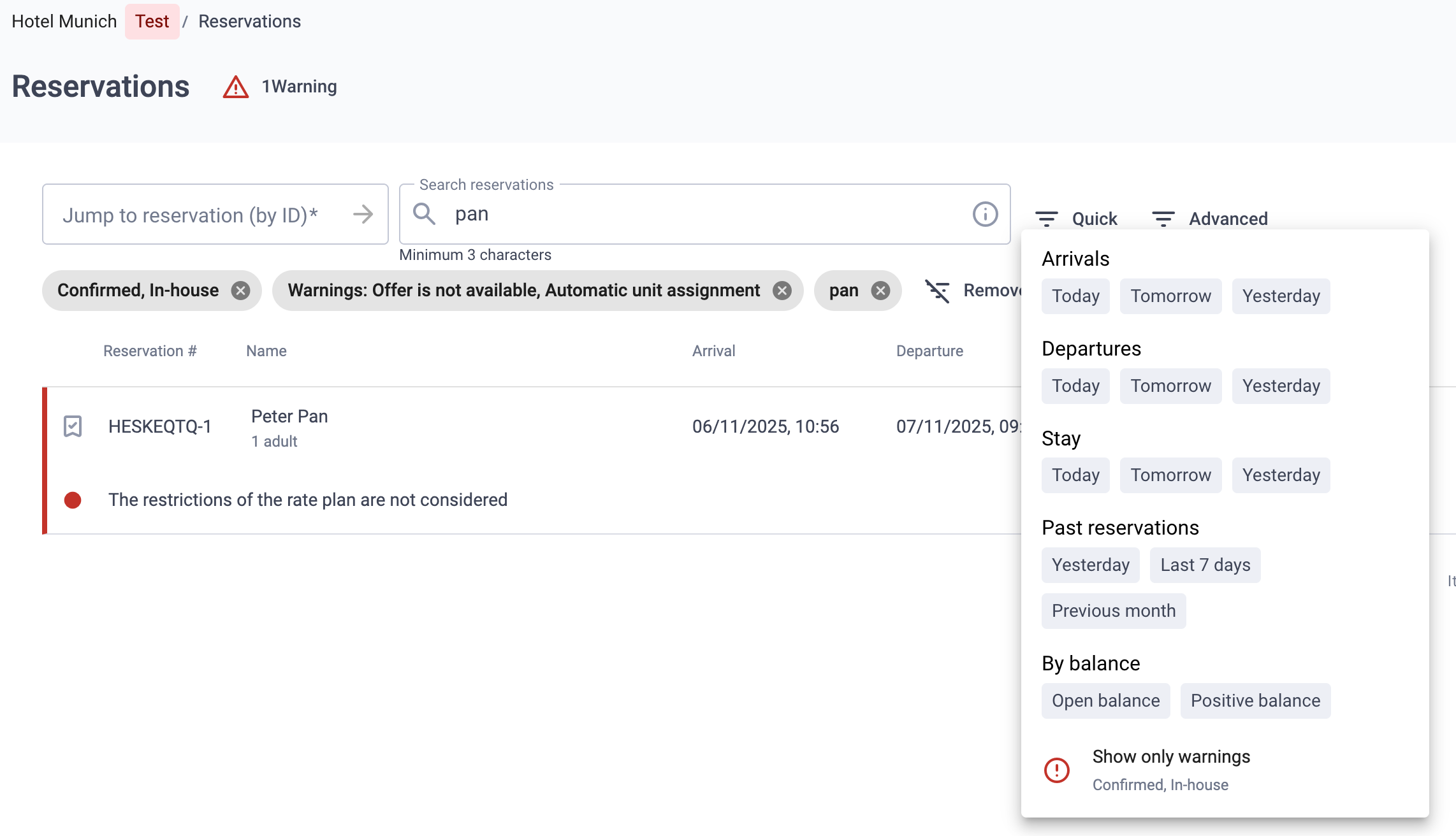The height and width of the screenshot is (836, 1456).
Task: Click the remove all filters icon
Action: [x=938, y=291]
